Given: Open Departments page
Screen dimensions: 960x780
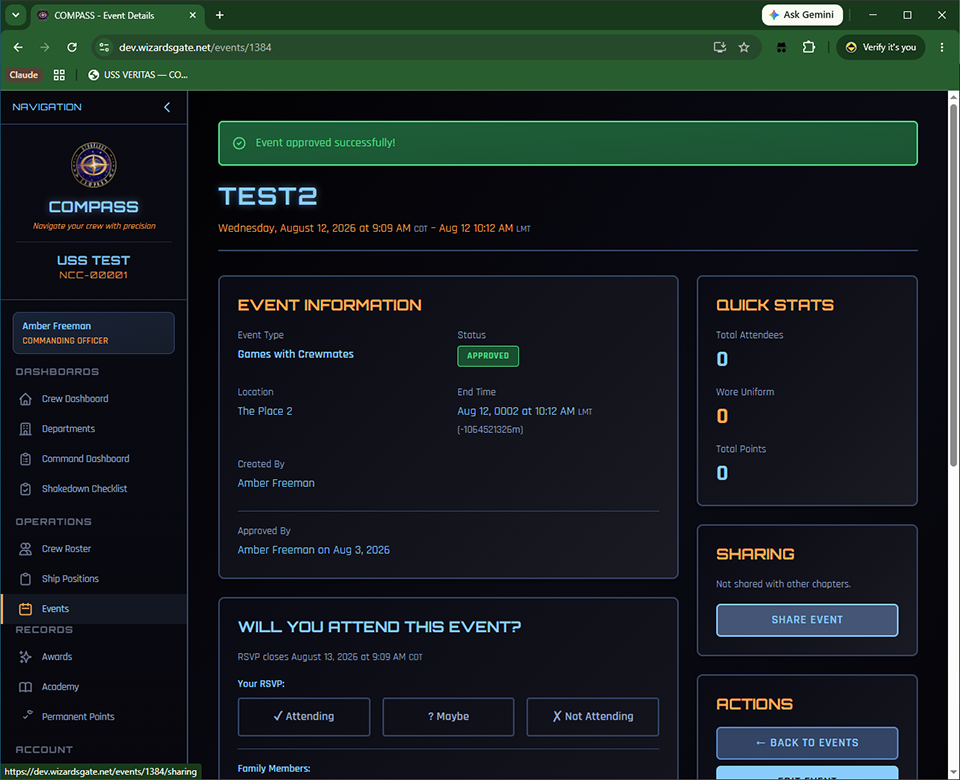Looking at the screenshot, I should point(68,429).
